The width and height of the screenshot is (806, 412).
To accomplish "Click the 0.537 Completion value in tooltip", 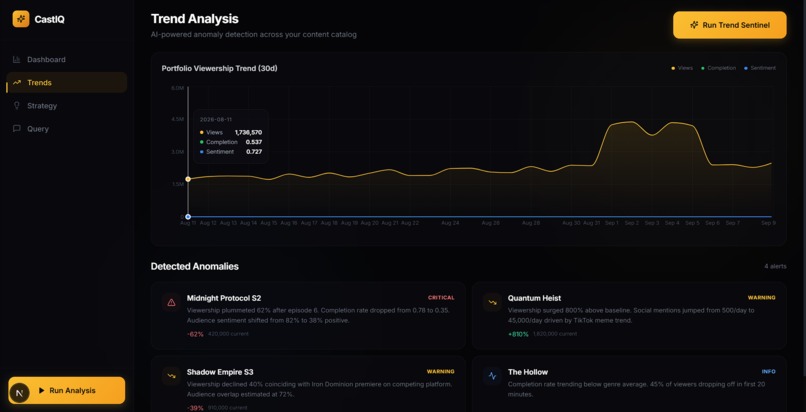I will 254,142.
